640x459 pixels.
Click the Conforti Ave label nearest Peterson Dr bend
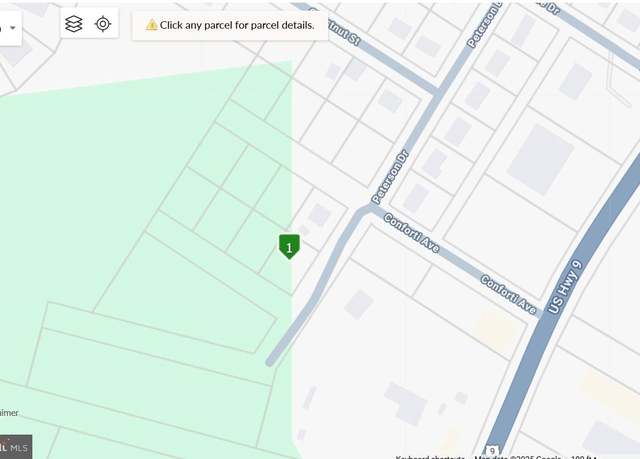(x=411, y=233)
